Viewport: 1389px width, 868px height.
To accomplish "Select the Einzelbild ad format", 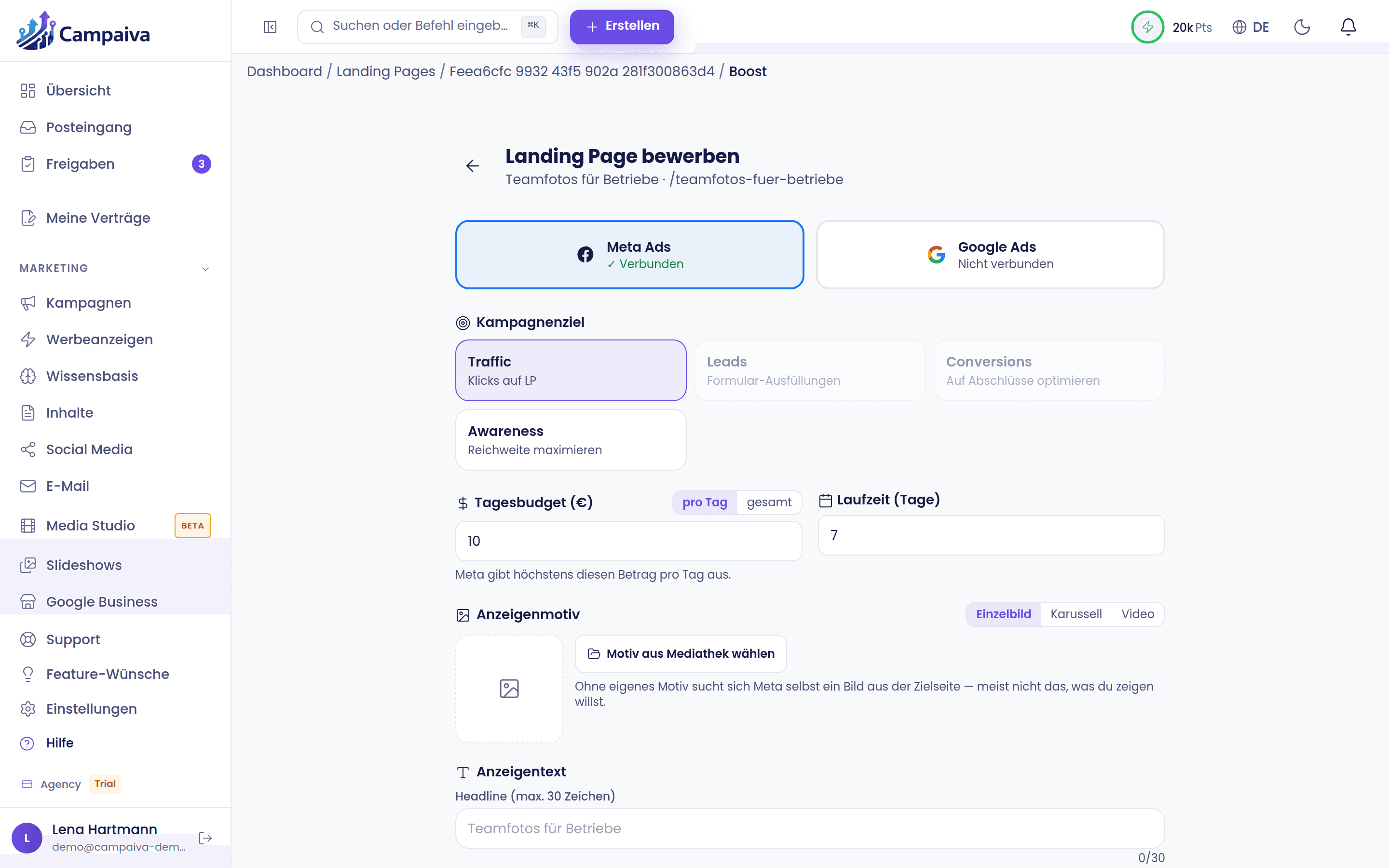I will point(1003,614).
